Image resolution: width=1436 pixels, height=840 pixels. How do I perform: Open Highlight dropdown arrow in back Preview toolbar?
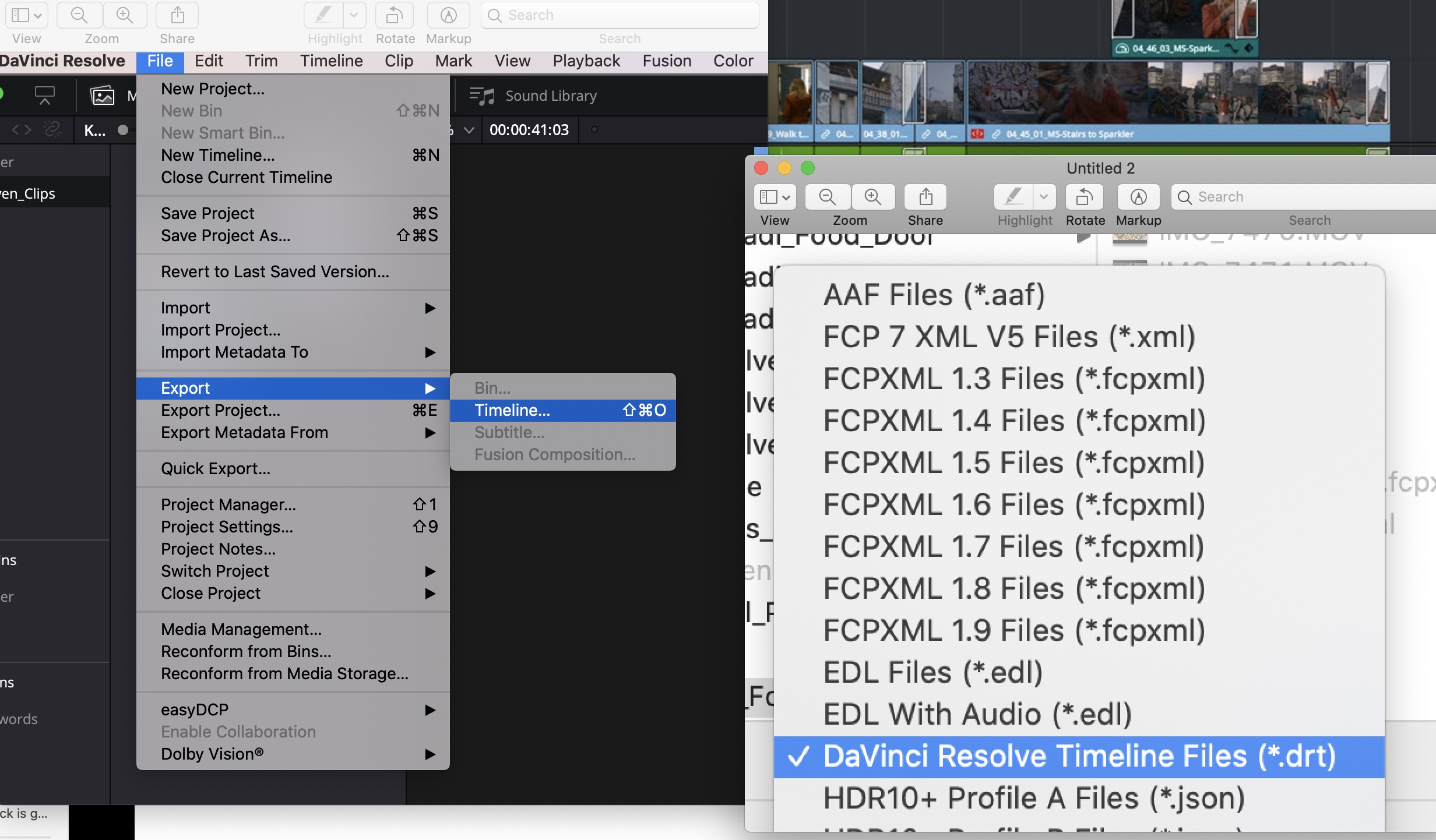354,15
